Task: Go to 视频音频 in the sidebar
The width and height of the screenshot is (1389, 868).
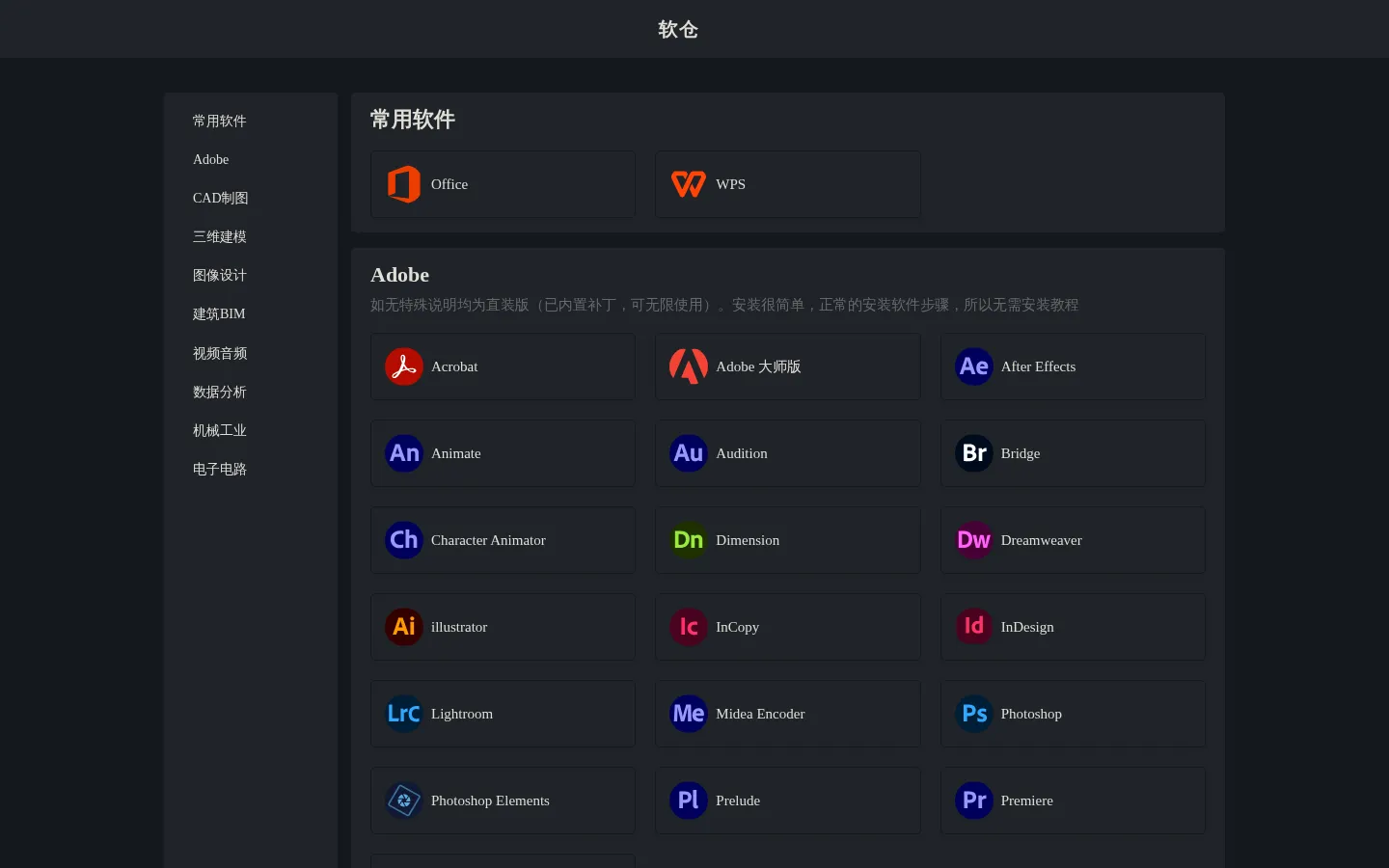Action: pyautogui.click(x=220, y=353)
